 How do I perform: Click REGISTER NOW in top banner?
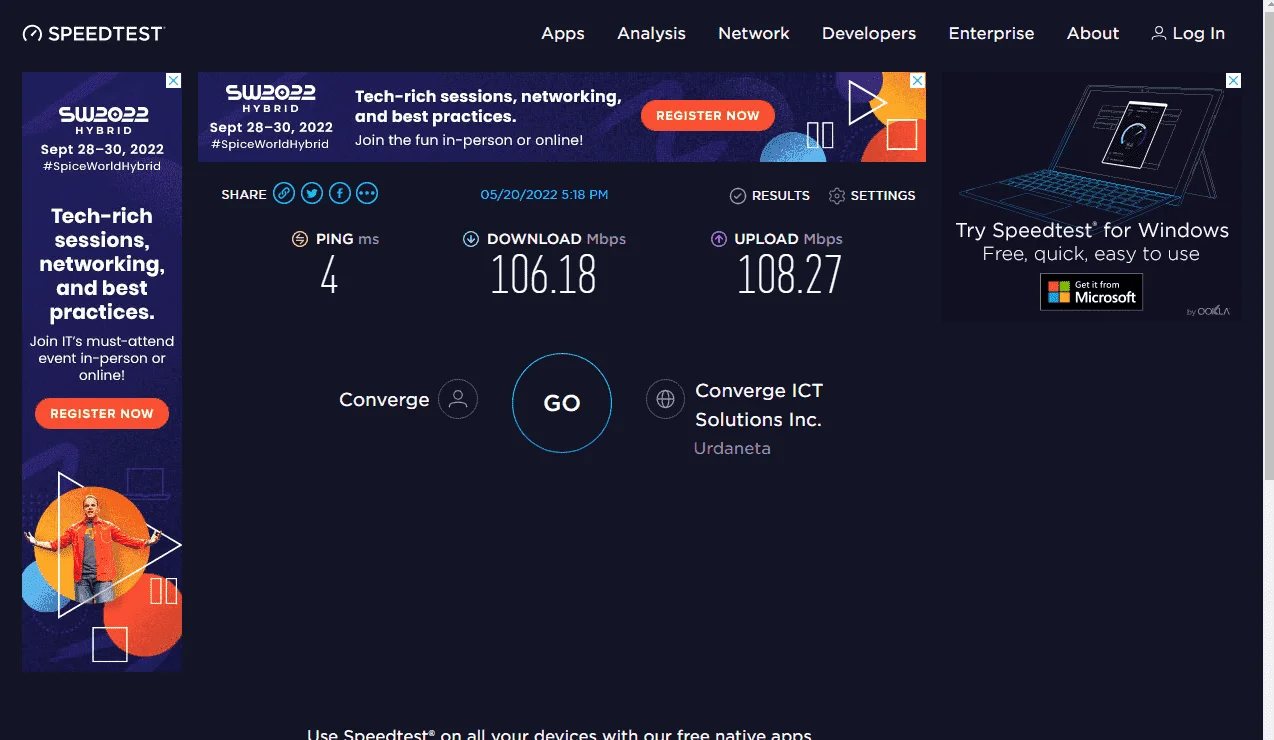pos(708,116)
